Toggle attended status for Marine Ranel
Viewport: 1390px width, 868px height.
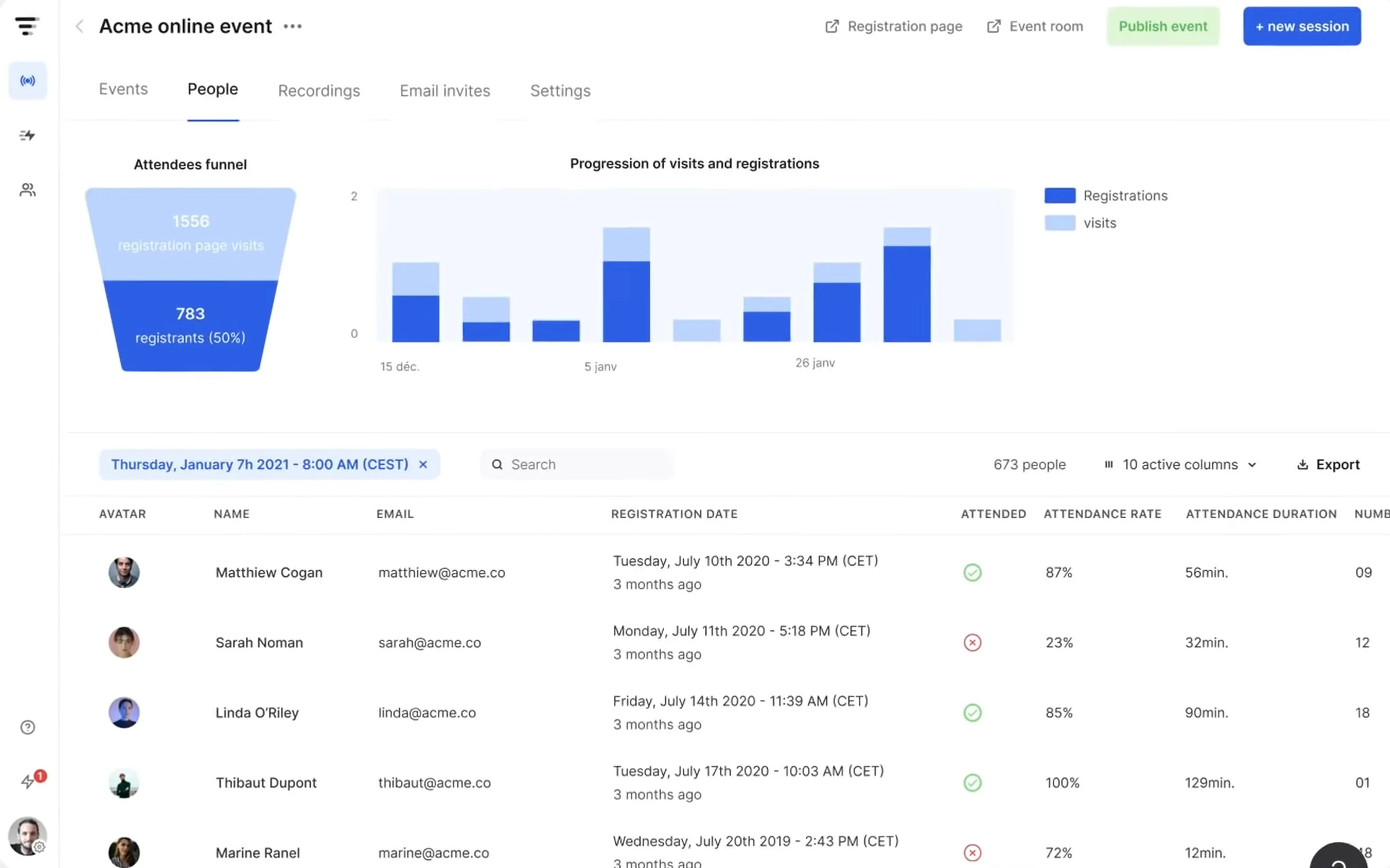pyautogui.click(x=972, y=852)
